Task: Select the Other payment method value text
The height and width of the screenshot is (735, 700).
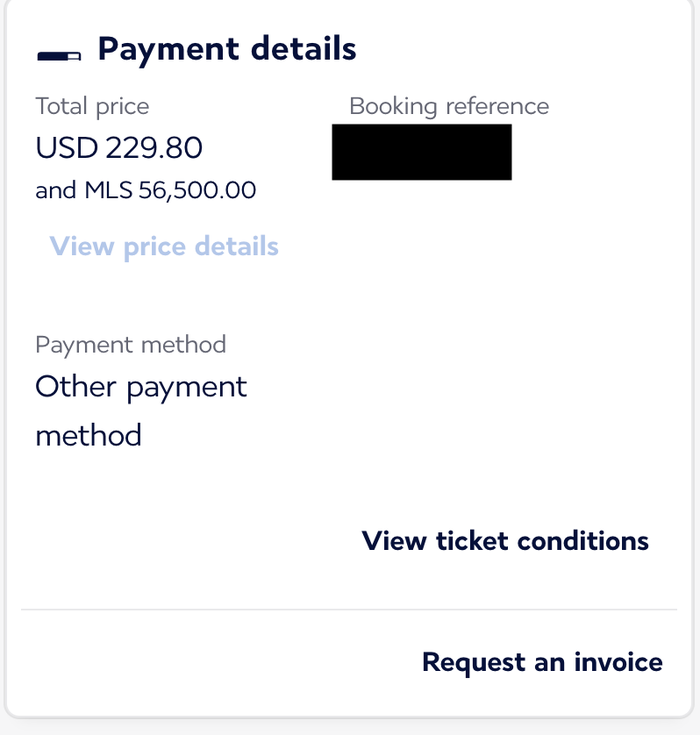Action: [141, 411]
